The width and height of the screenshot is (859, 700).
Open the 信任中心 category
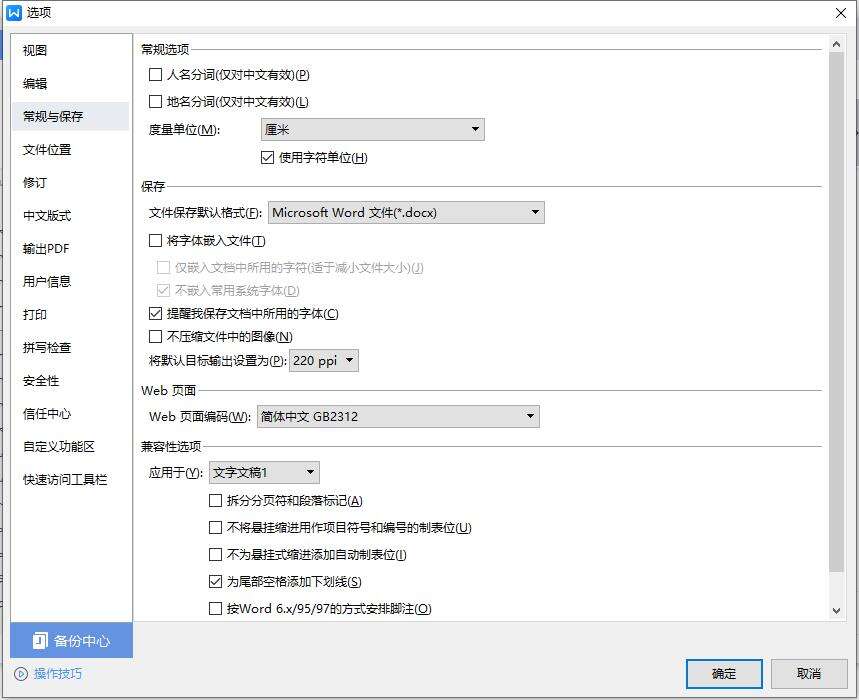tap(70, 414)
